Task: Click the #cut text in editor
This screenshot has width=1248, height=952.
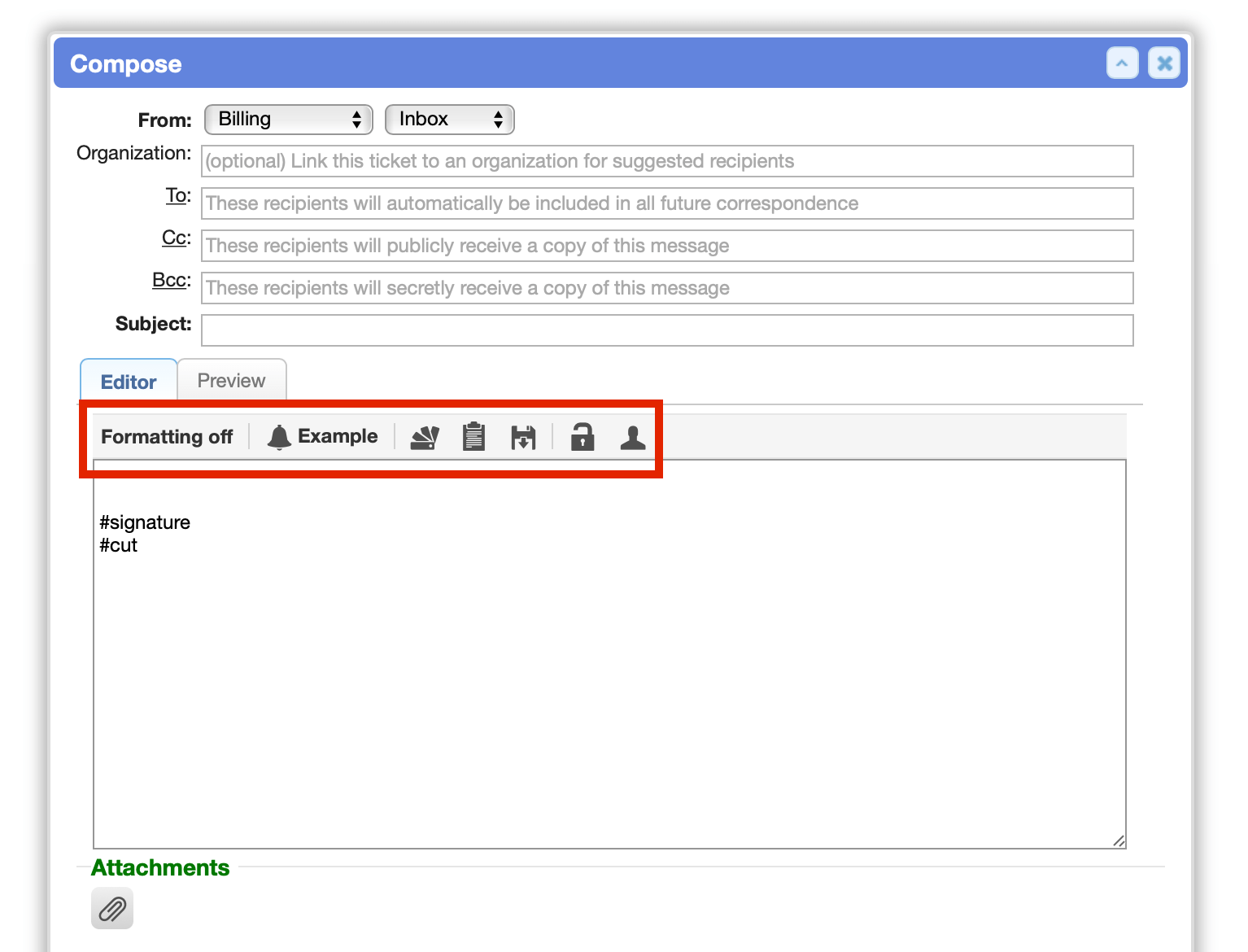Action: coord(119,545)
